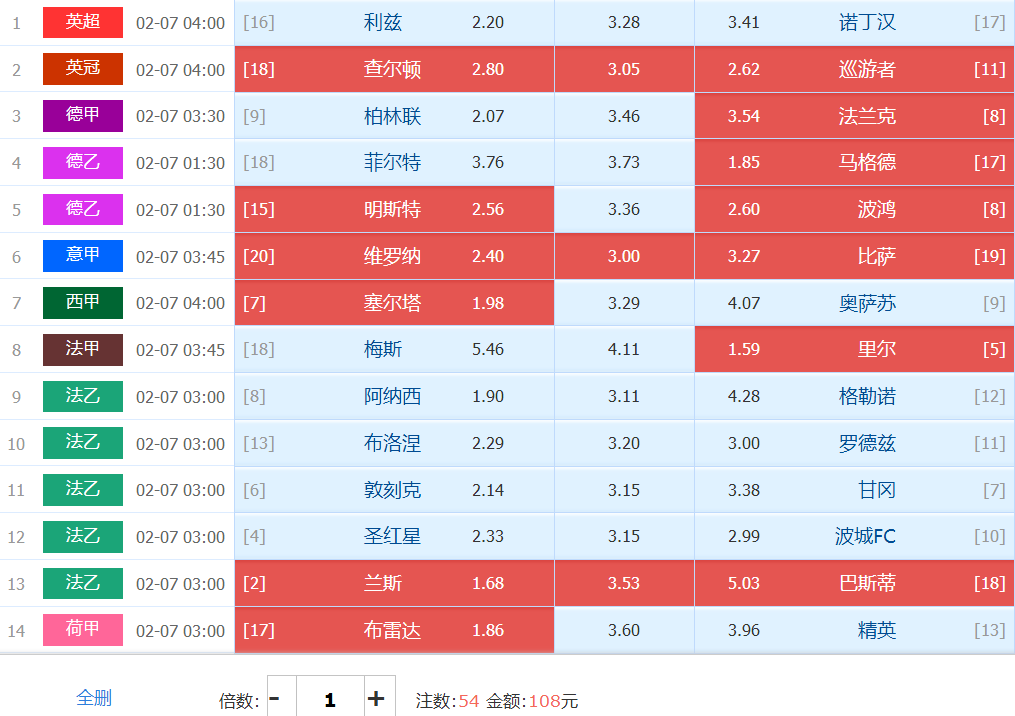This screenshot has height=716, width=1015.
Task: Deselect 兰斯 home win odds 1.68
Action: click(394, 583)
